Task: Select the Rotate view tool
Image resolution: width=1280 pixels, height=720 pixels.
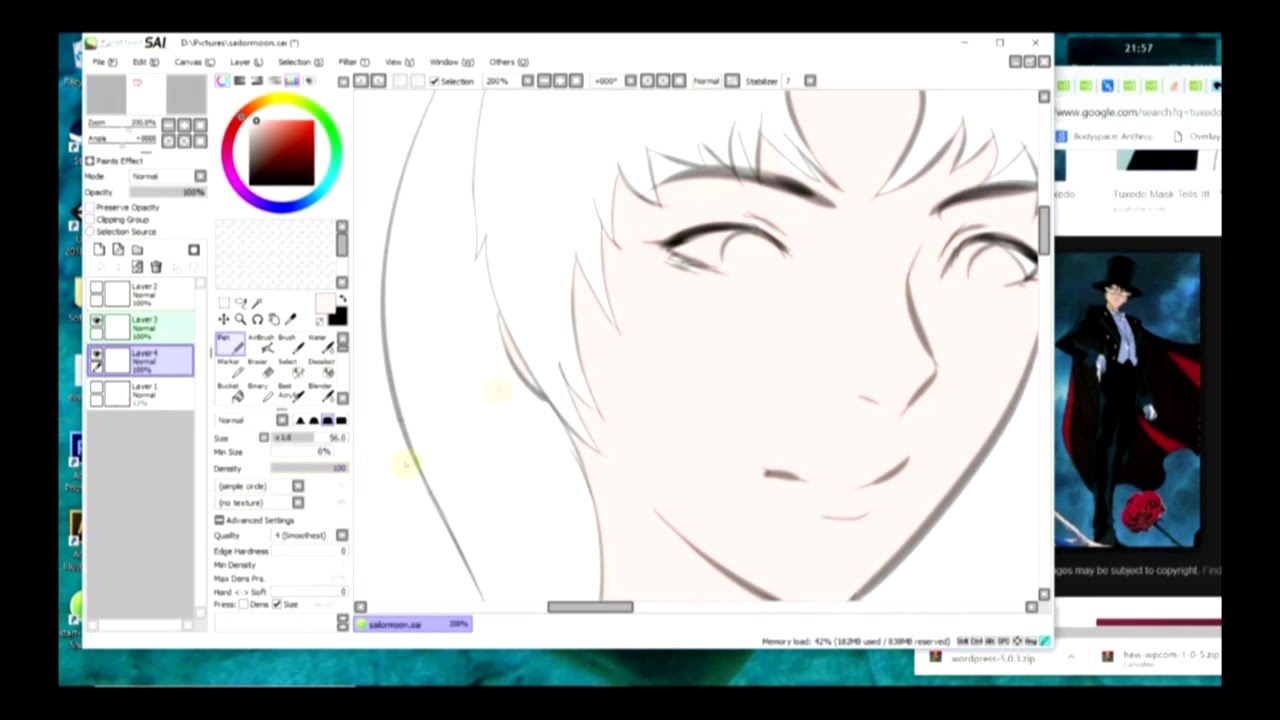Action: click(257, 319)
